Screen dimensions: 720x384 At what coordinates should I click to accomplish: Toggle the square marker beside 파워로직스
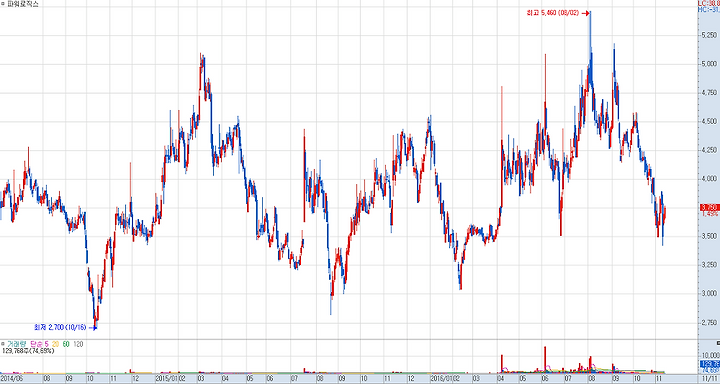(3, 4)
